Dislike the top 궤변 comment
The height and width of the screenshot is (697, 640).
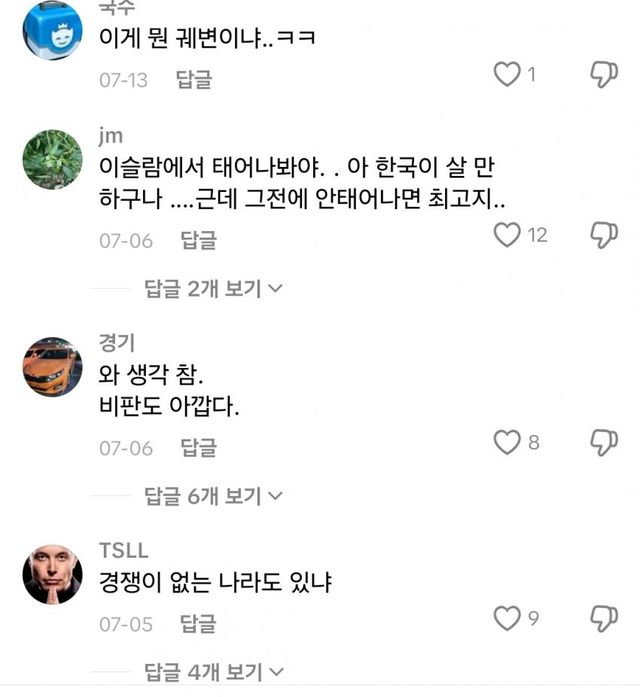[x=604, y=74]
